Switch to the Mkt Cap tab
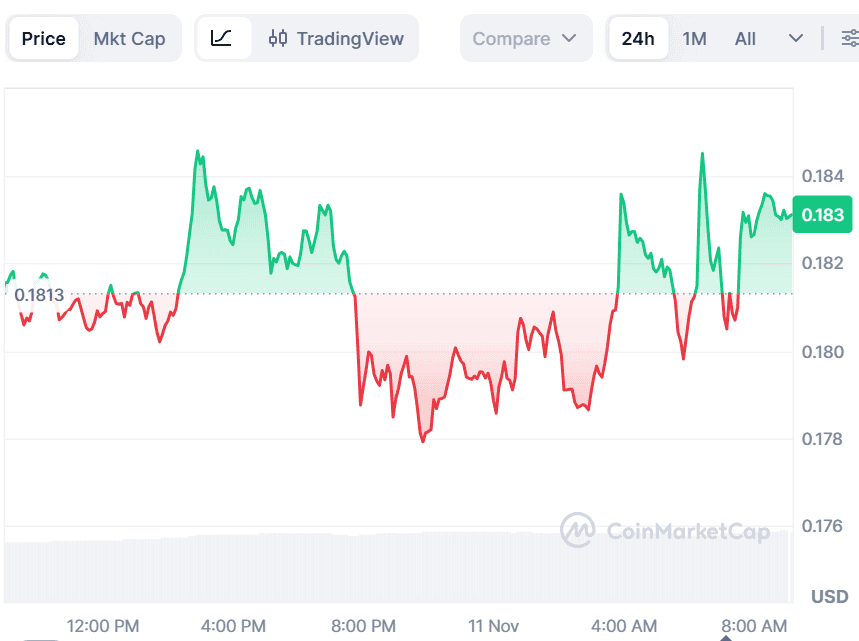This screenshot has width=859, height=641. coord(129,39)
